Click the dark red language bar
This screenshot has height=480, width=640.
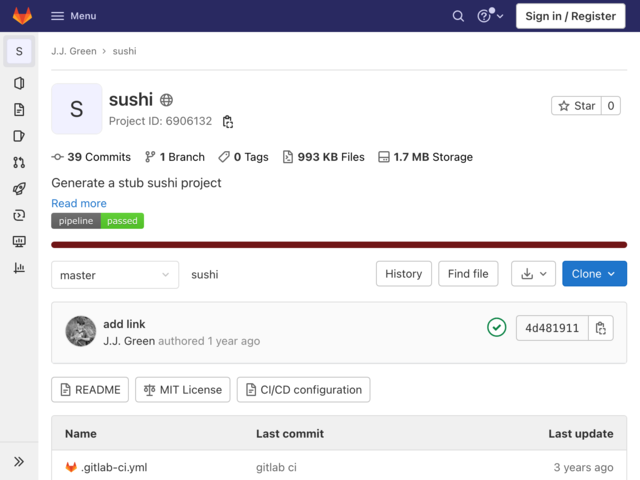[x=339, y=245]
